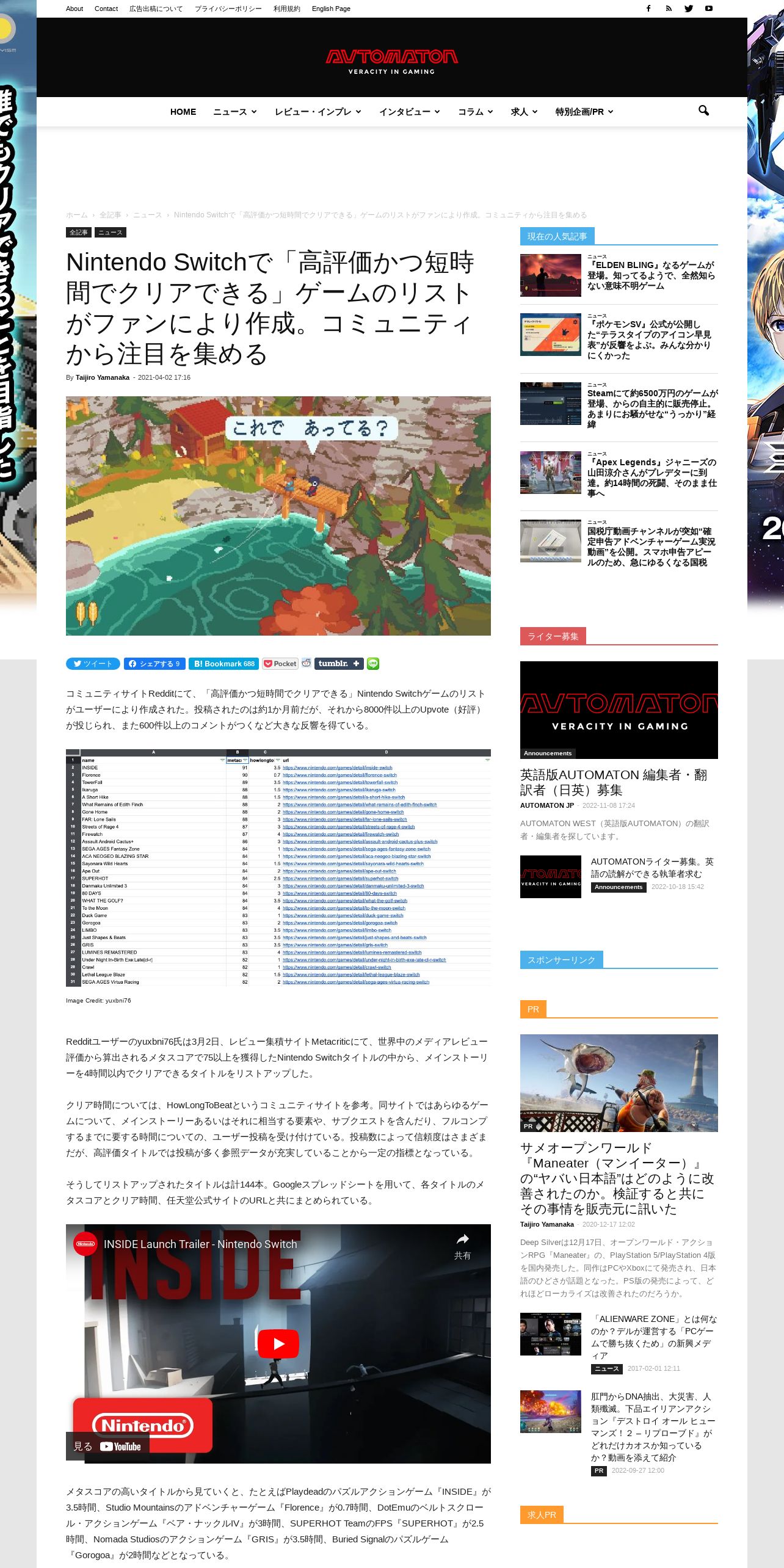This screenshot has height=1568, width=784.
Task: Open 利用規約 link
Action: 287,9
